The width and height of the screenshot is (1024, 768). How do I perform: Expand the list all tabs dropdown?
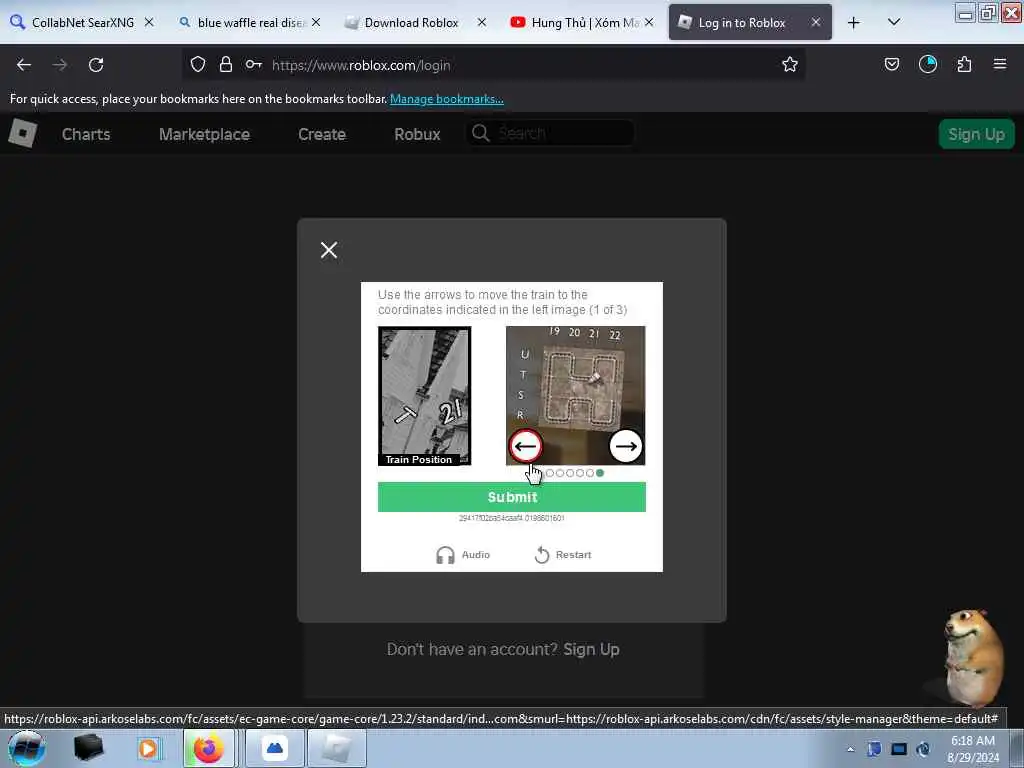tap(894, 22)
